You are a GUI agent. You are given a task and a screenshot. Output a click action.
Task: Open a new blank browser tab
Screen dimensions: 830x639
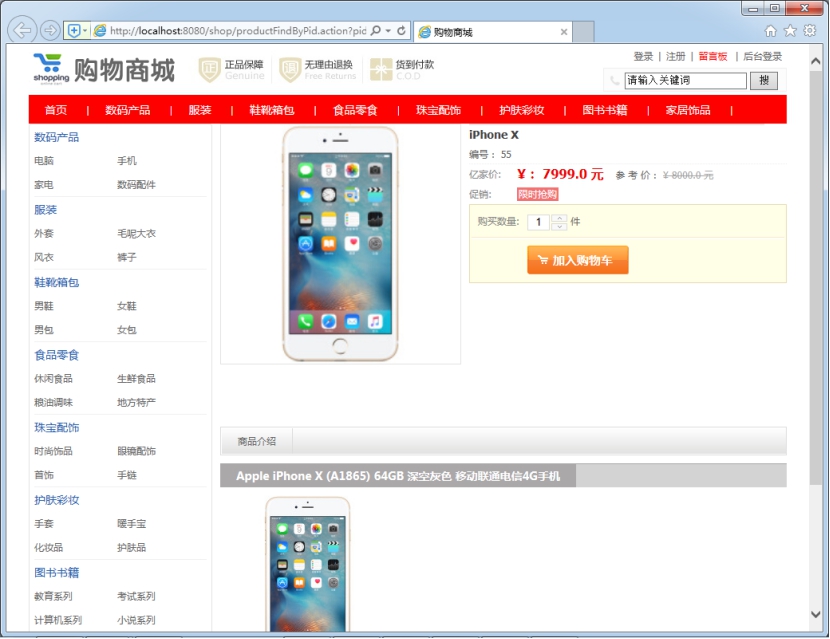click(x=583, y=32)
